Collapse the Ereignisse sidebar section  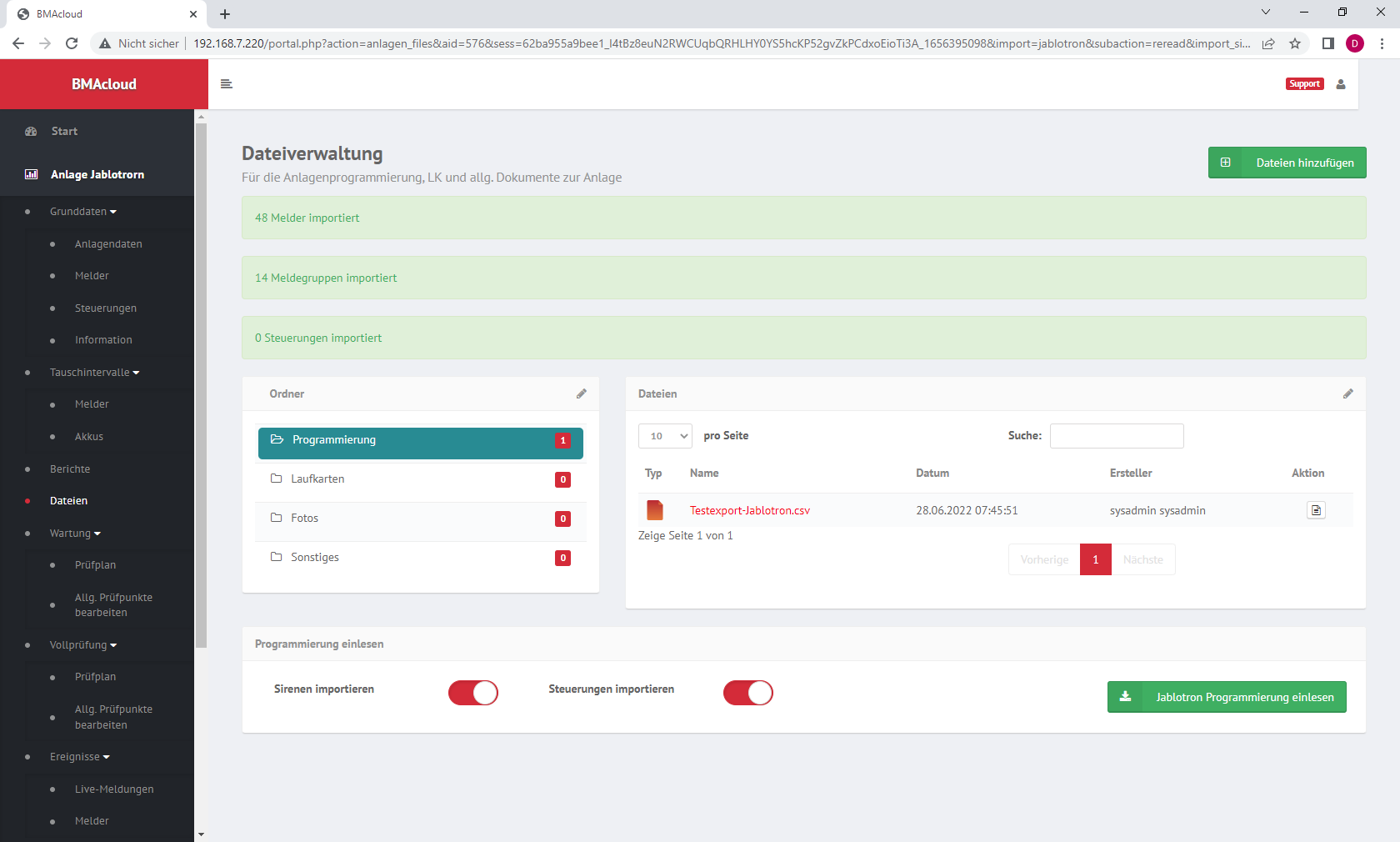(x=80, y=757)
